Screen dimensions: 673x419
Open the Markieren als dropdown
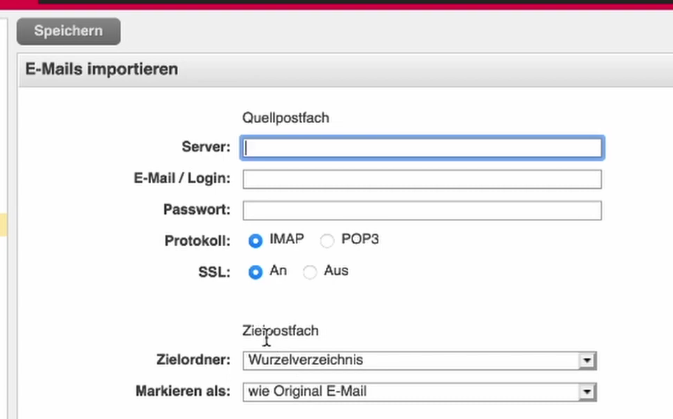coord(420,392)
